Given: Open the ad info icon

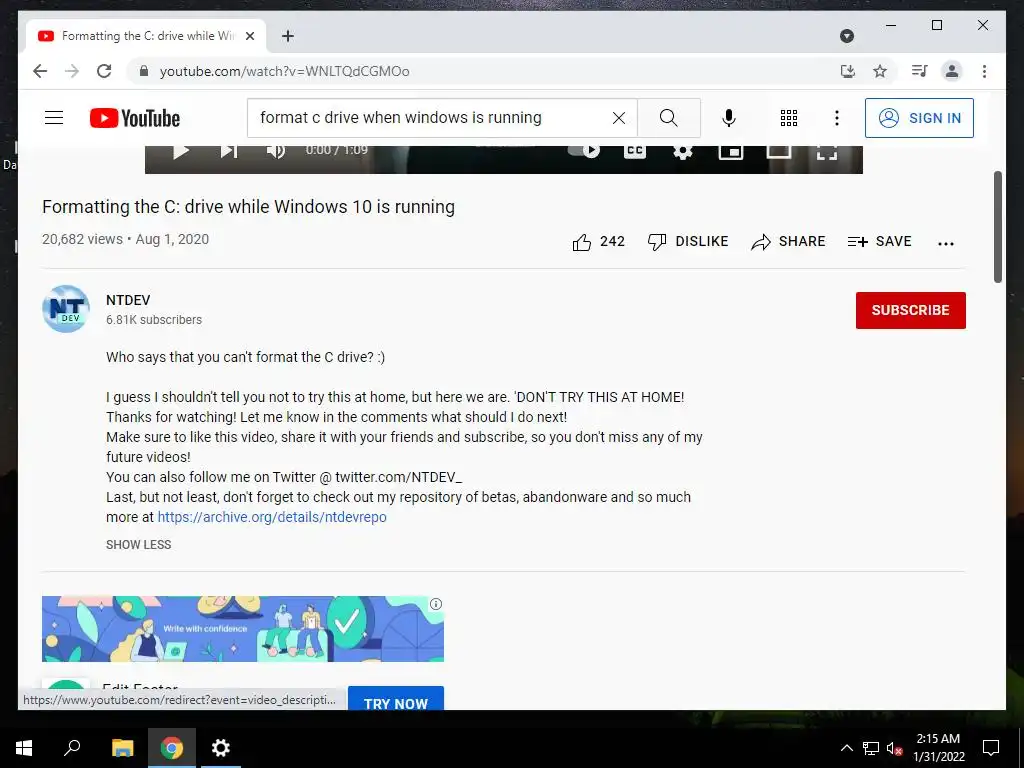Looking at the screenshot, I should (436, 604).
